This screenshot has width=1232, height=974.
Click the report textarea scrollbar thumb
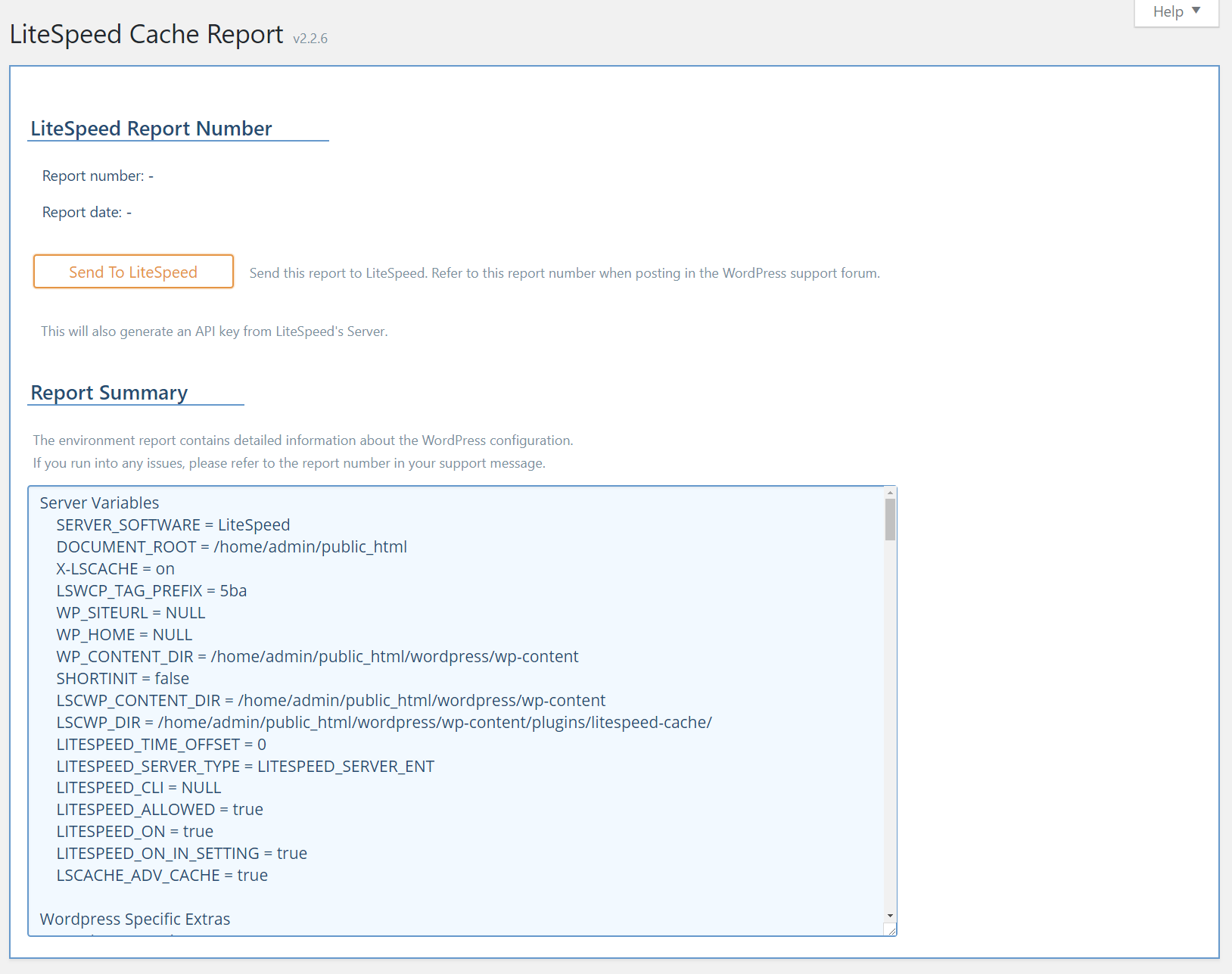(x=890, y=520)
